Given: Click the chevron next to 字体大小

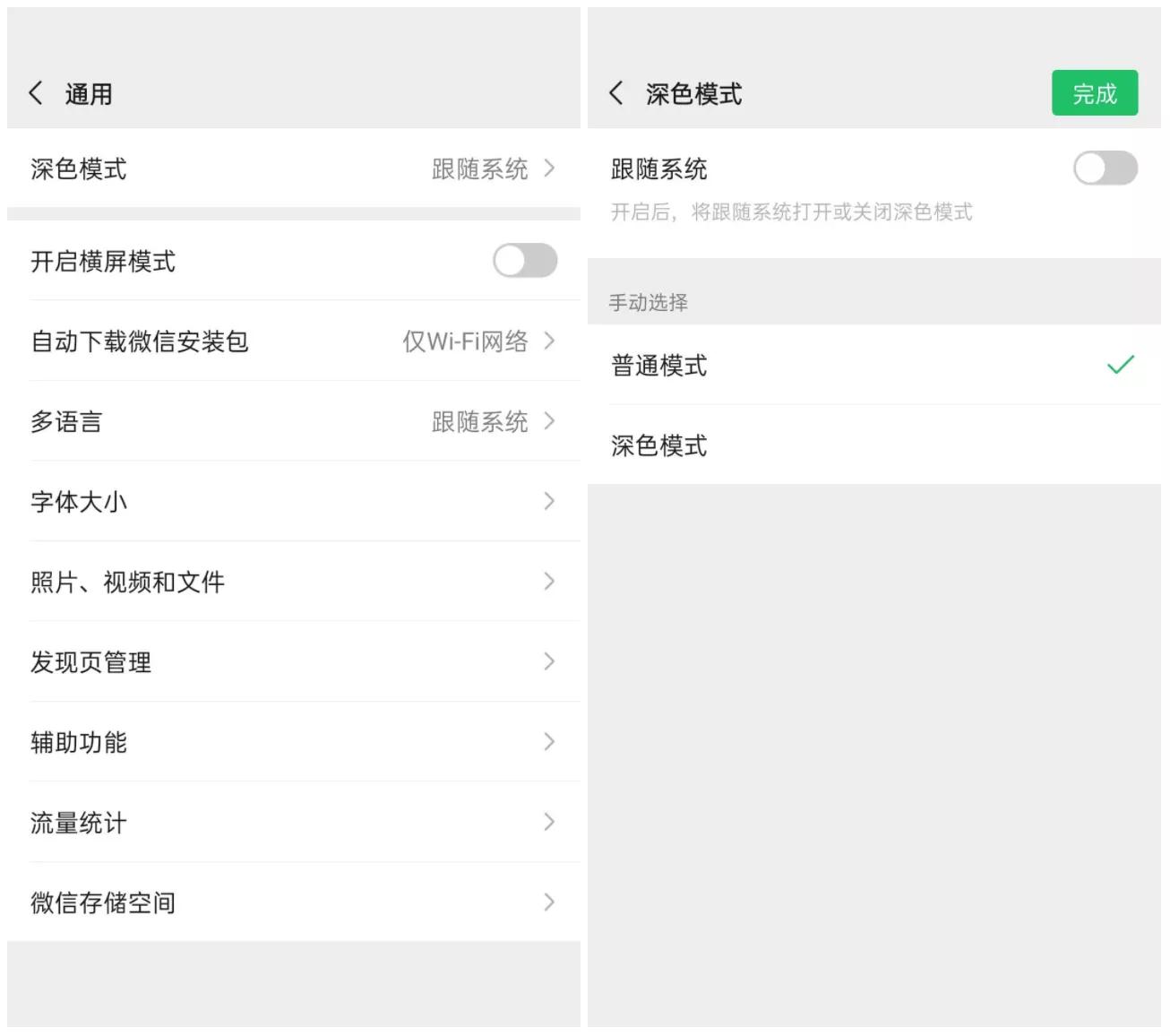Looking at the screenshot, I should tap(549, 502).
